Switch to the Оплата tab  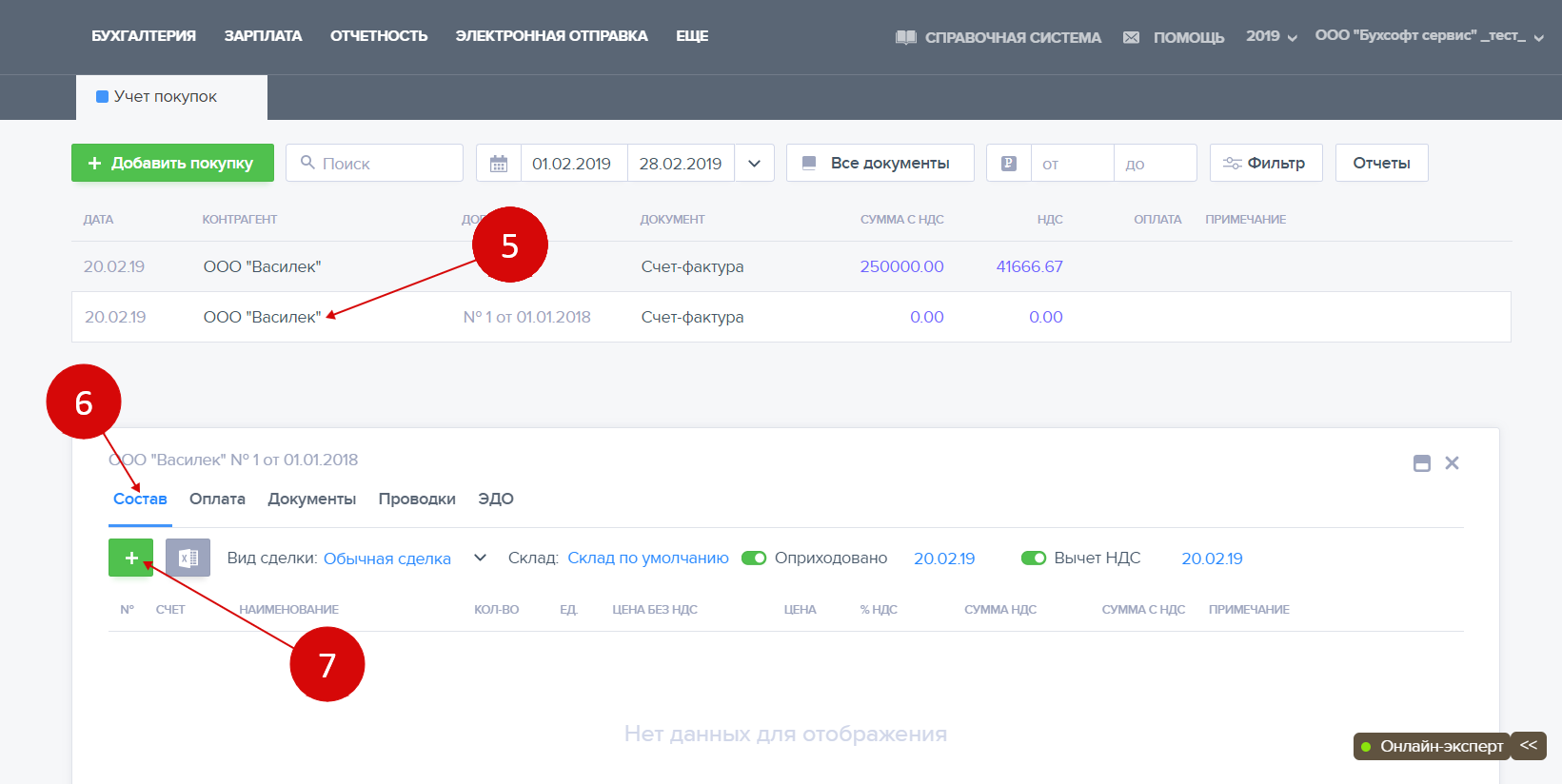217,499
